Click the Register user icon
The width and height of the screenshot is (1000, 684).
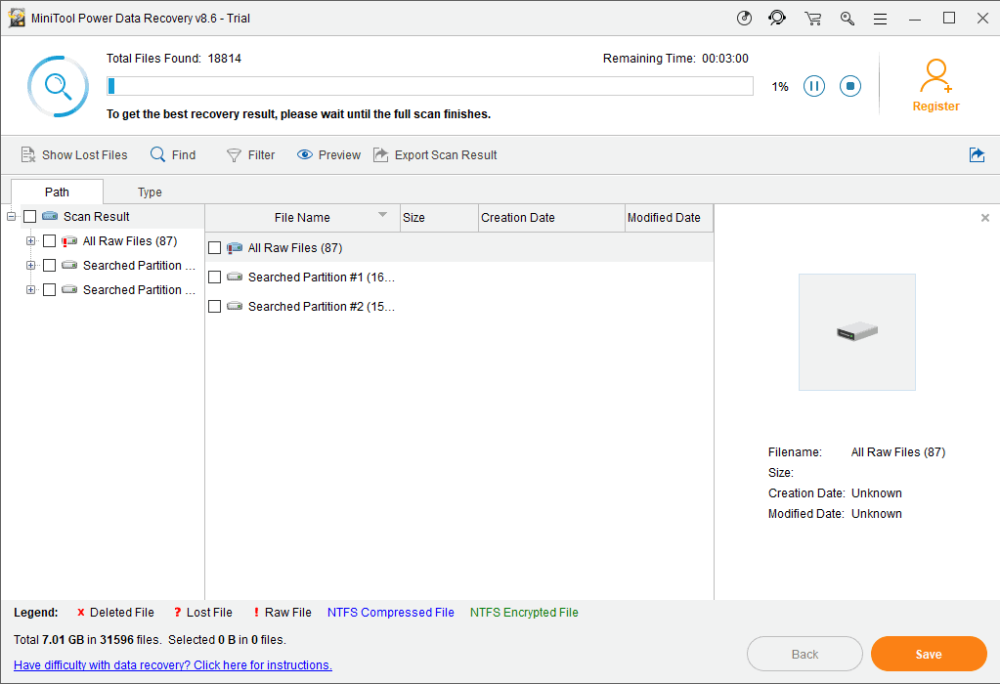(936, 76)
